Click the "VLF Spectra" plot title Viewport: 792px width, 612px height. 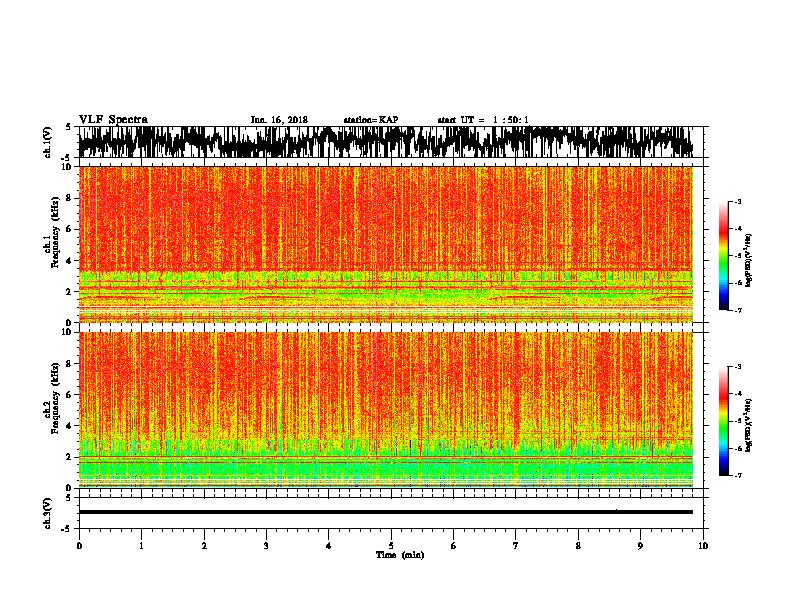click(x=113, y=120)
